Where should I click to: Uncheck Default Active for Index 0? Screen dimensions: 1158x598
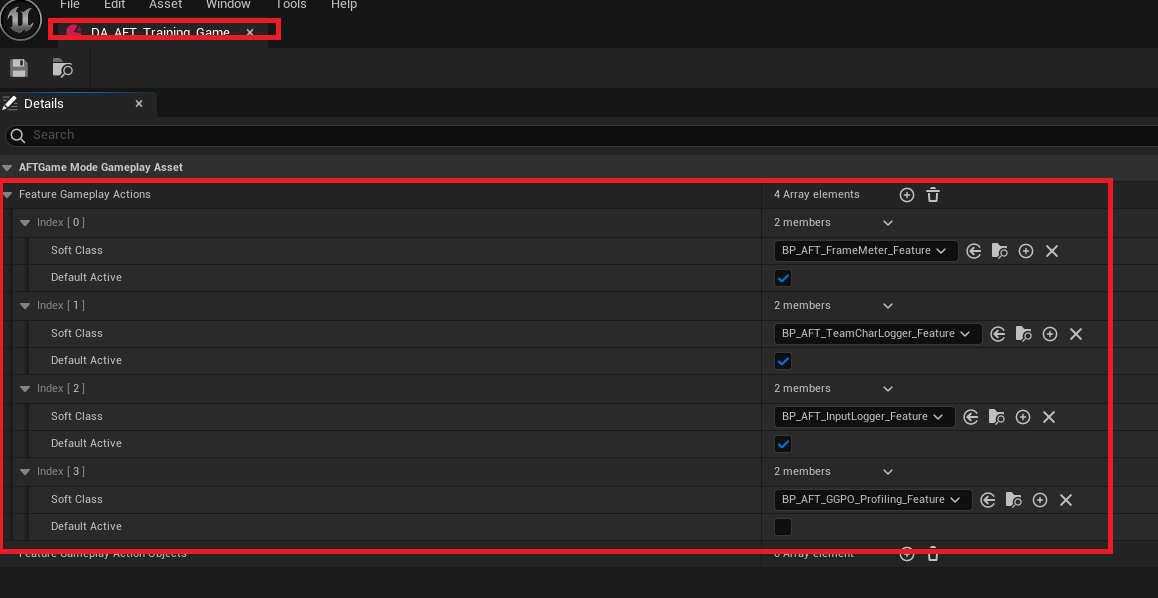point(782,277)
